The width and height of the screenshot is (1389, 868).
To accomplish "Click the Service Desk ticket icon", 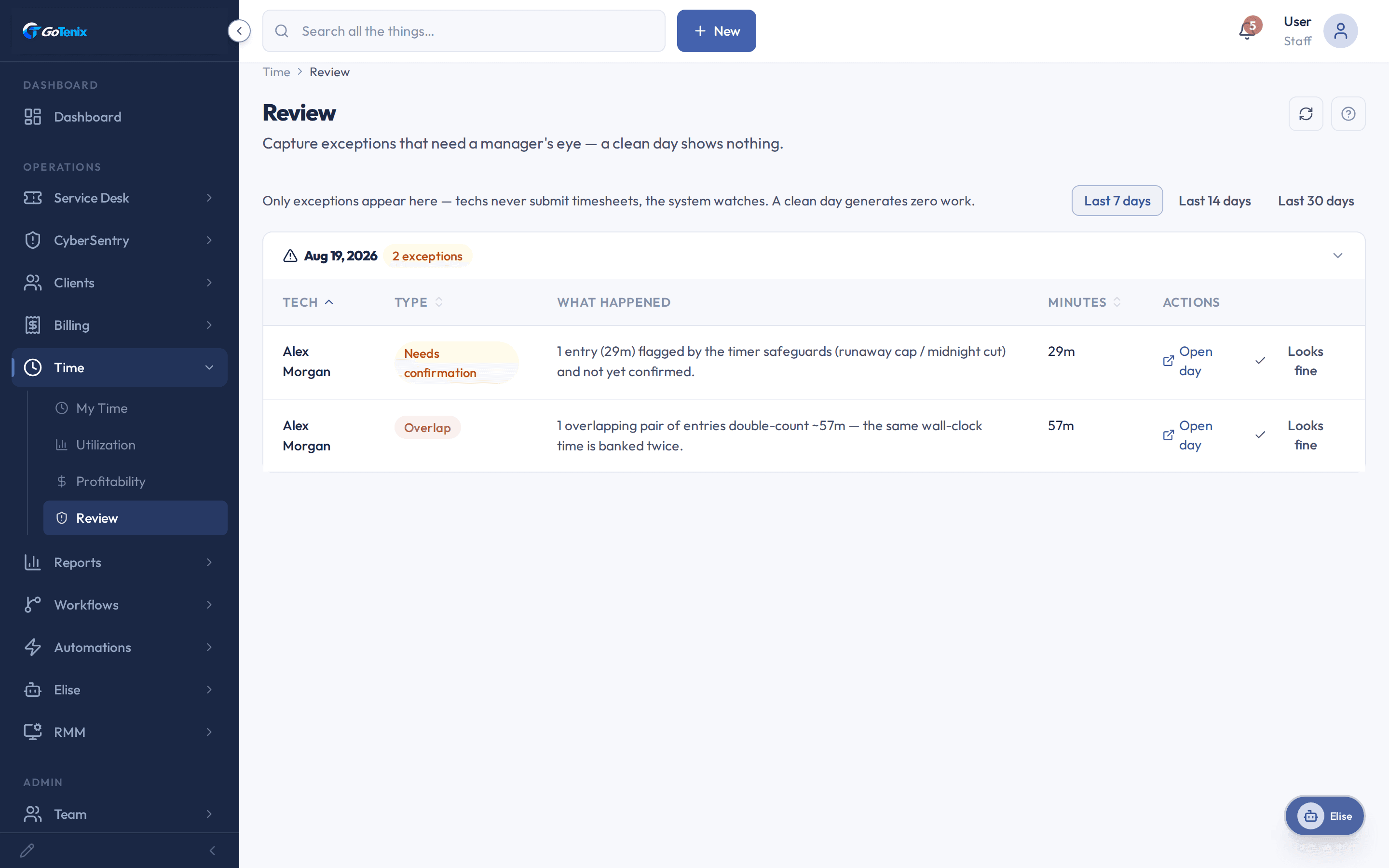I will (x=33, y=198).
